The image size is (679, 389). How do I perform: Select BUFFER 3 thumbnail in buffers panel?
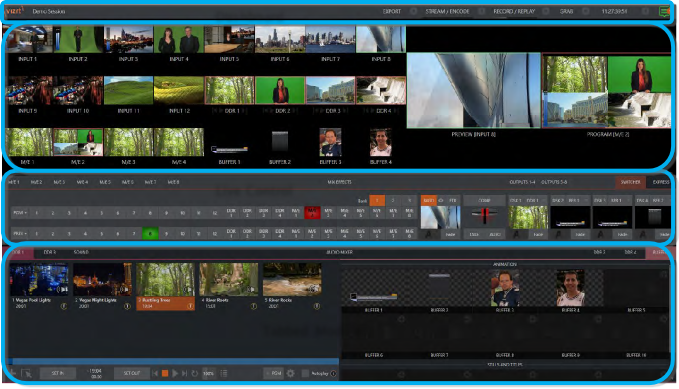(504, 288)
